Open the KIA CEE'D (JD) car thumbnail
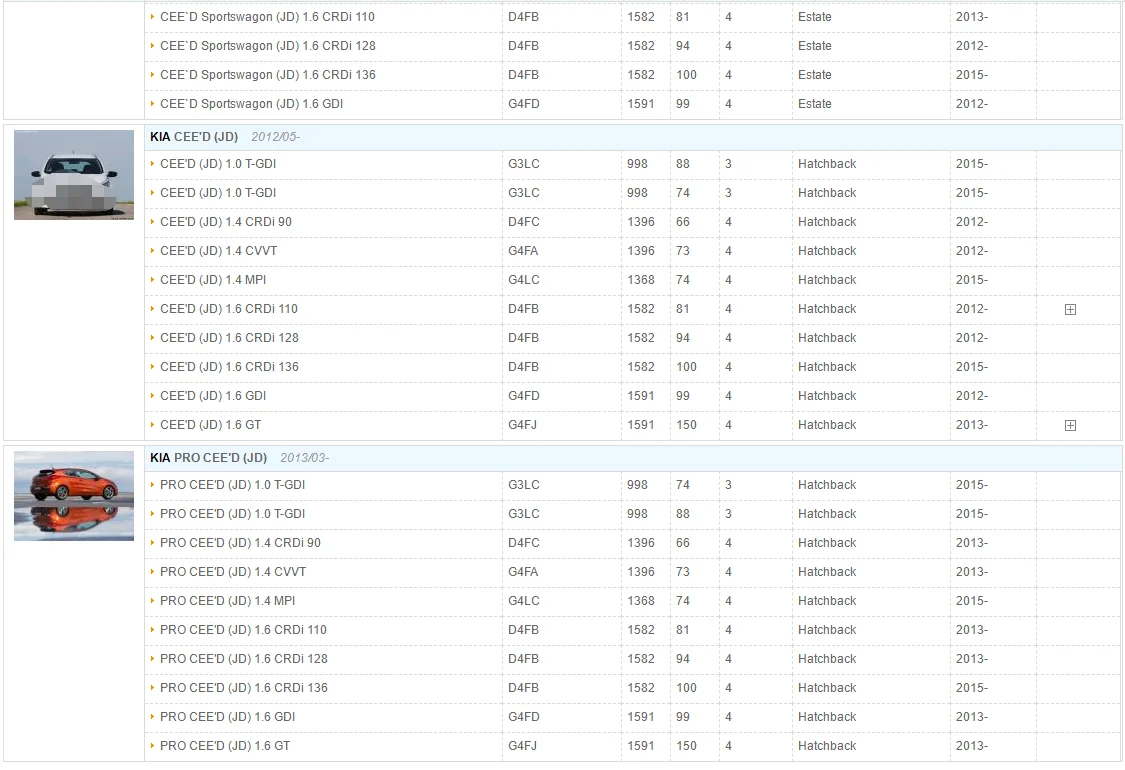The height and width of the screenshot is (770, 1125). [x=74, y=175]
